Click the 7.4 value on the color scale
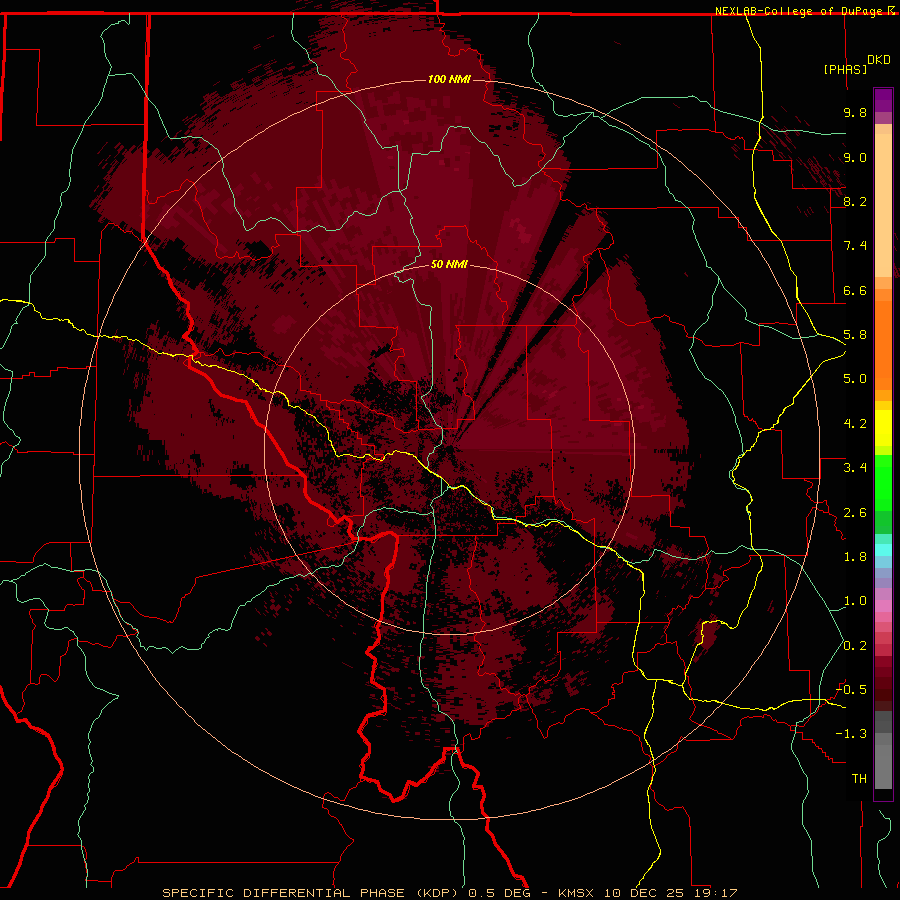Screen dimensions: 900x900 tap(855, 246)
